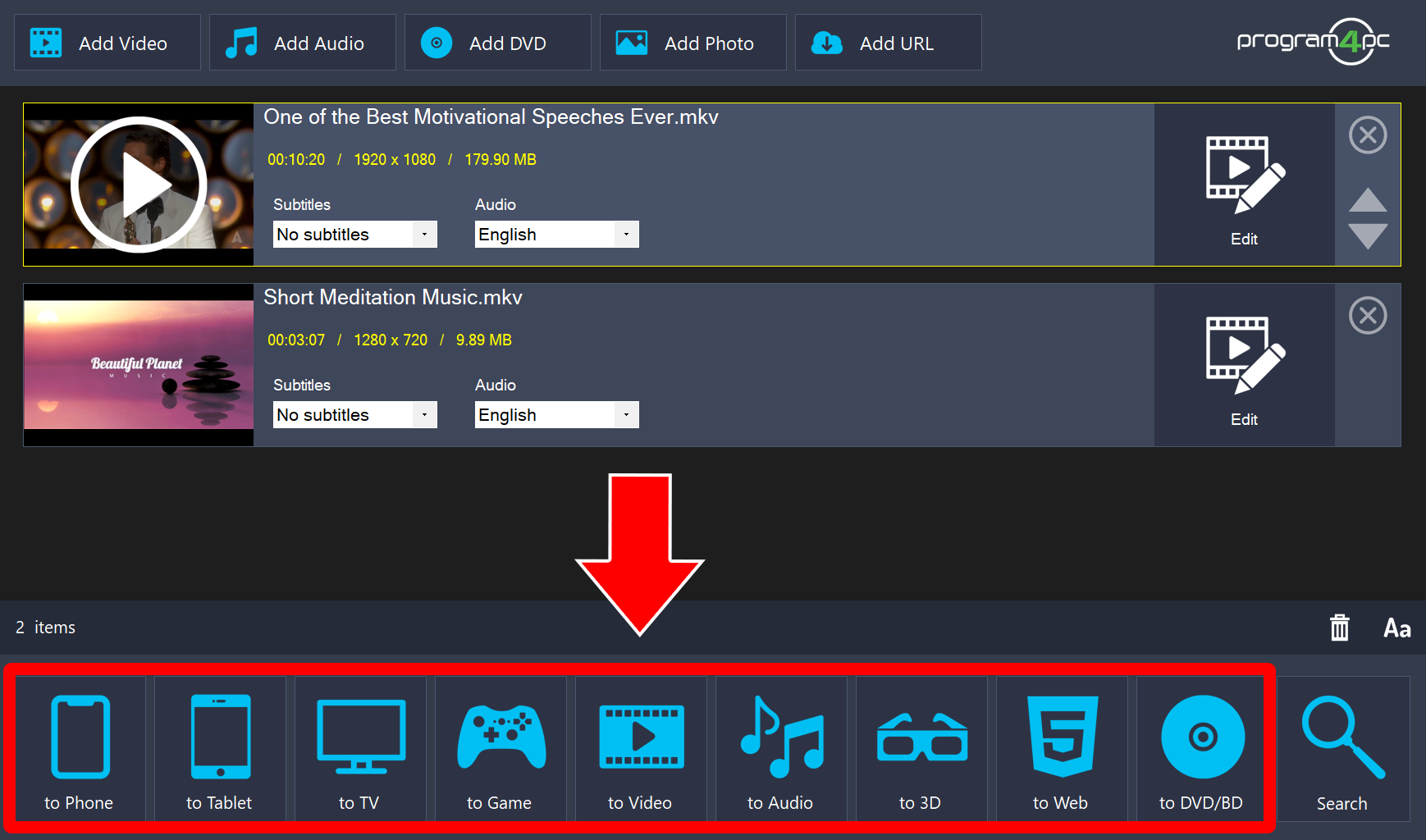Click the 2 items count label
1426x840 pixels.
tap(46, 628)
